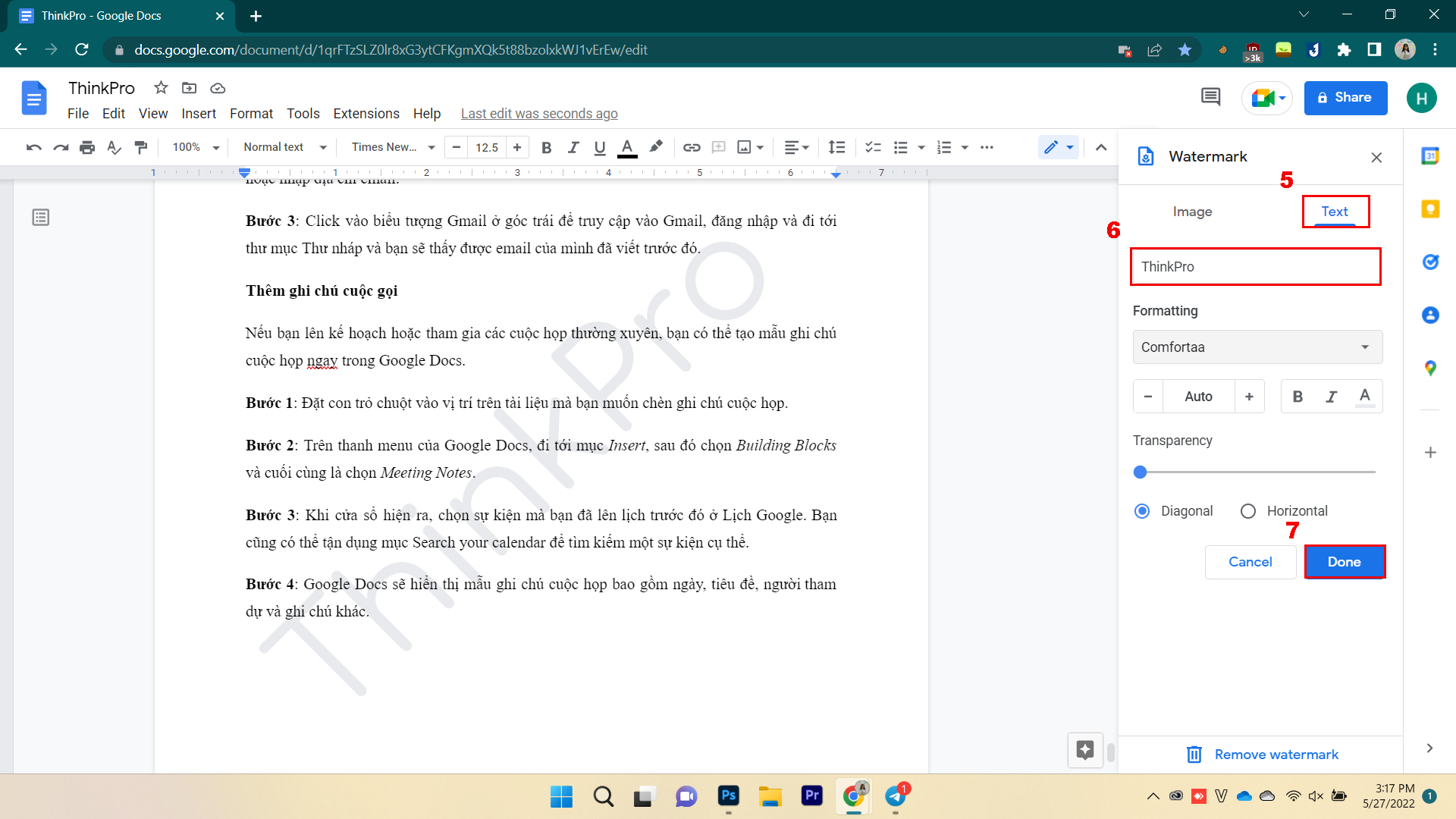Star the ThinkPro document

coord(161,88)
